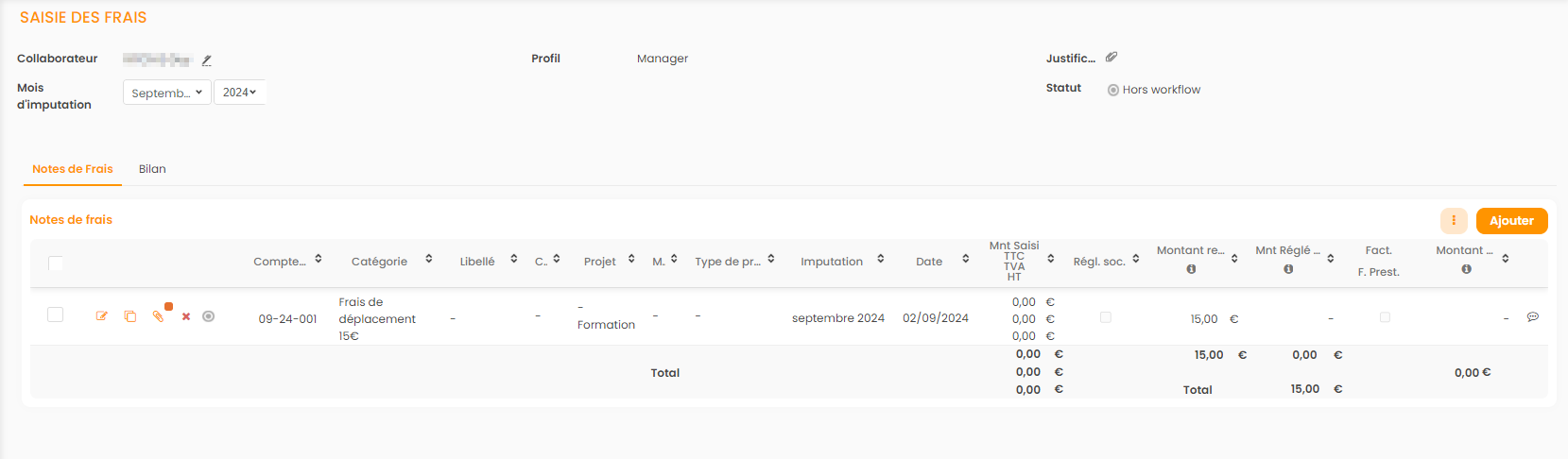This screenshot has width=1568, height=459.
Task: Duplicate expense row 09-24-001 with copy icon
Action: click(130, 316)
